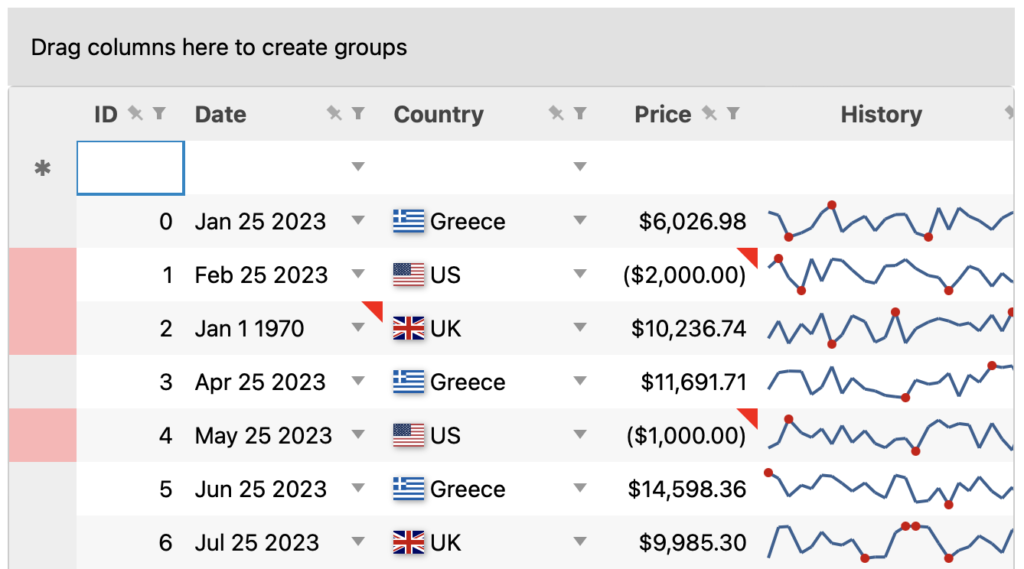Screen dimensions: 1024x569
Task: Sort by the History column header
Action: tap(881, 115)
